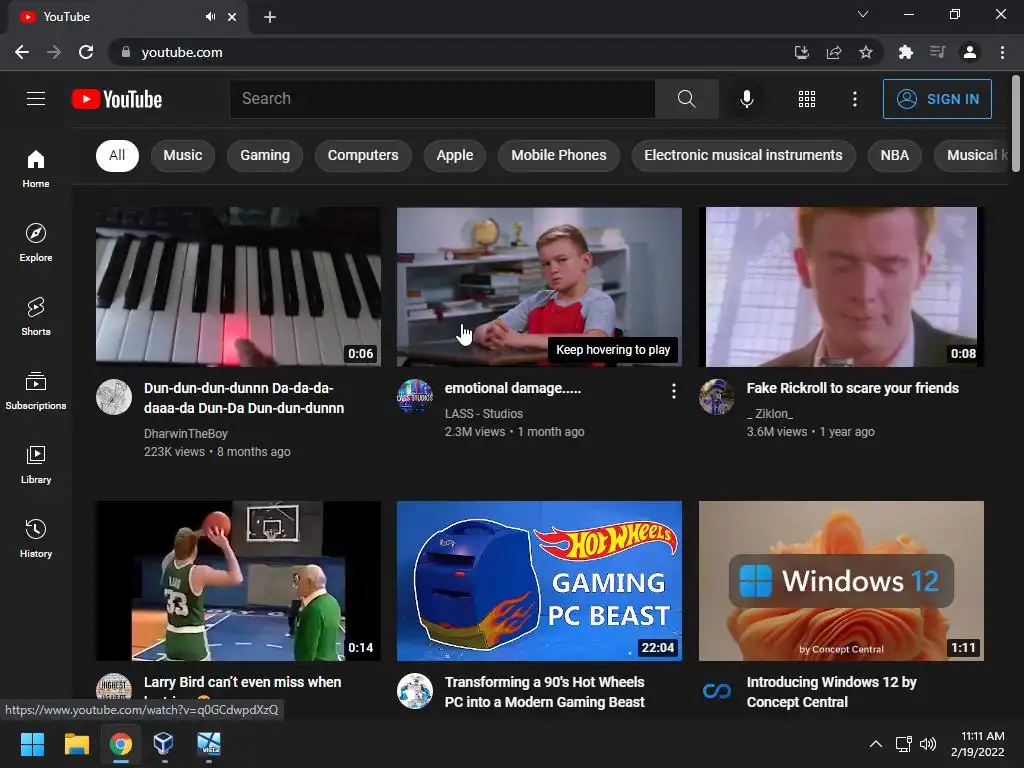Image resolution: width=1024 pixels, height=768 pixels.
Task: Select the Computers filter chip
Action: [363, 155]
